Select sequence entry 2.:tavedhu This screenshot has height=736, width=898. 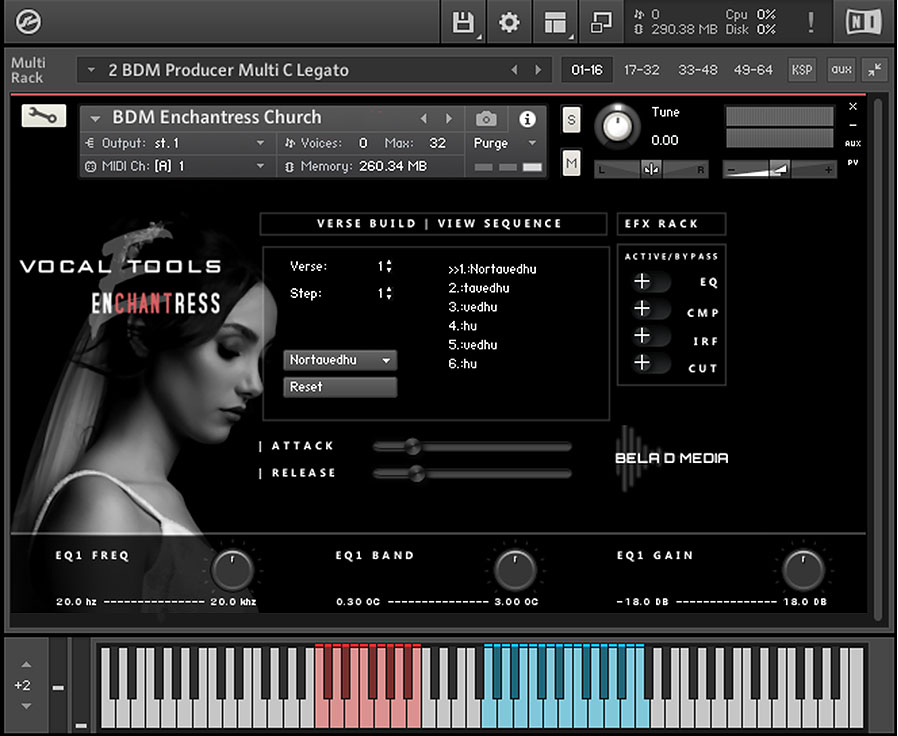(x=479, y=288)
